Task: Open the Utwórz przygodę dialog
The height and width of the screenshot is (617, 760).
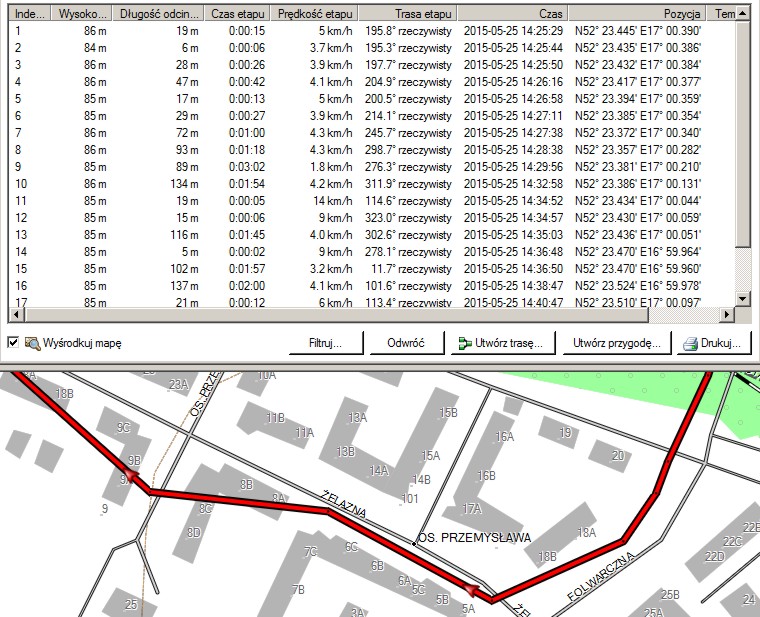Action: 616,343
